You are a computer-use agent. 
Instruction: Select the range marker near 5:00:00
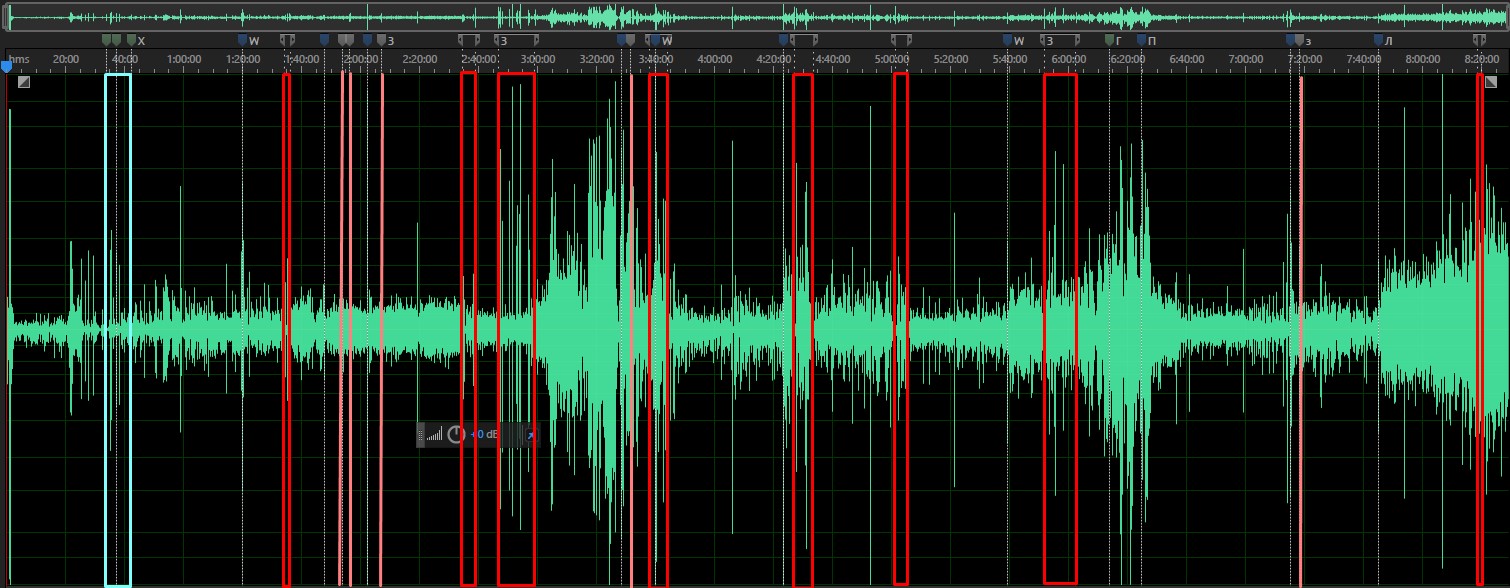[900, 40]
